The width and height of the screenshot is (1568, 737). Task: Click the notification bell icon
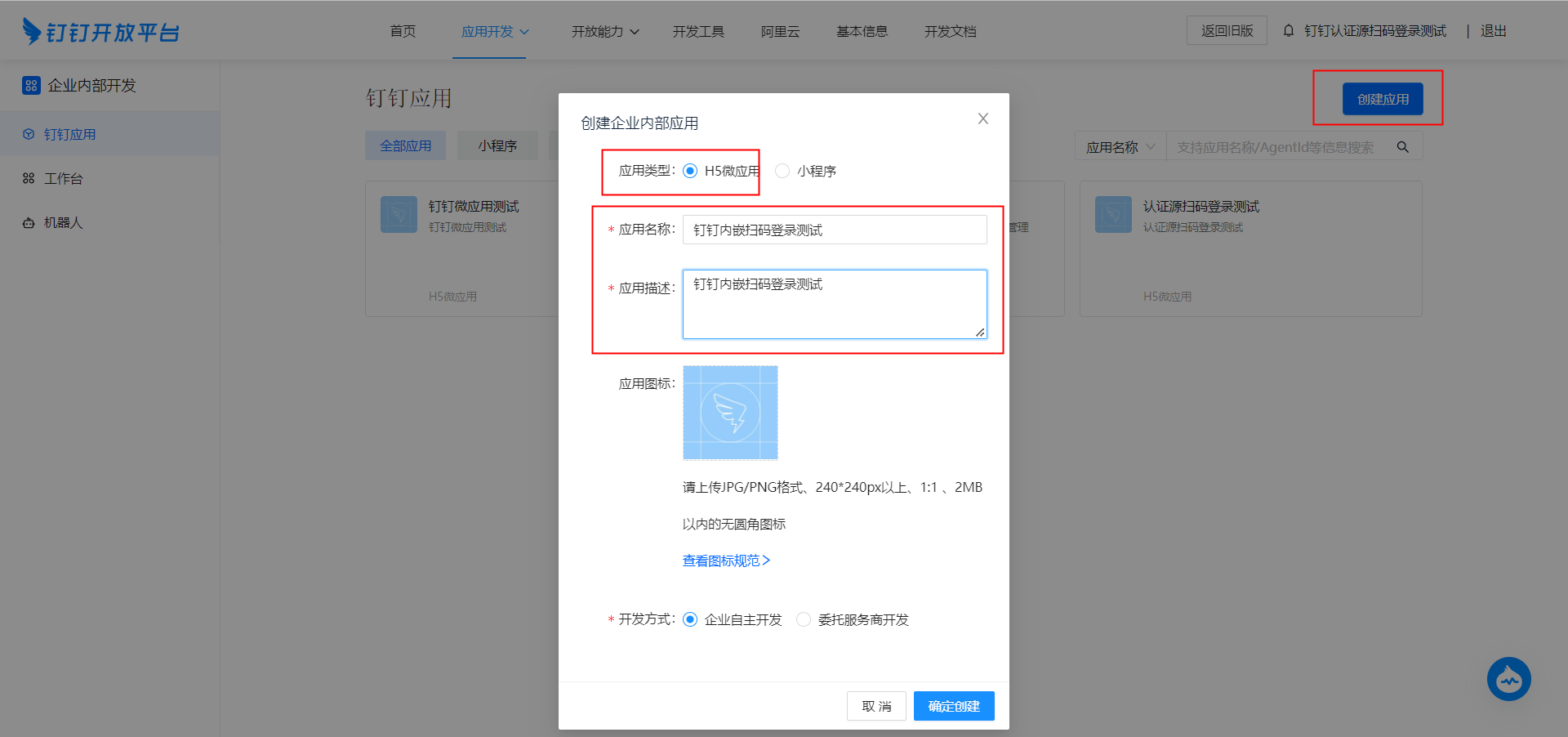pyautogui.click(x=1289, y=31)
